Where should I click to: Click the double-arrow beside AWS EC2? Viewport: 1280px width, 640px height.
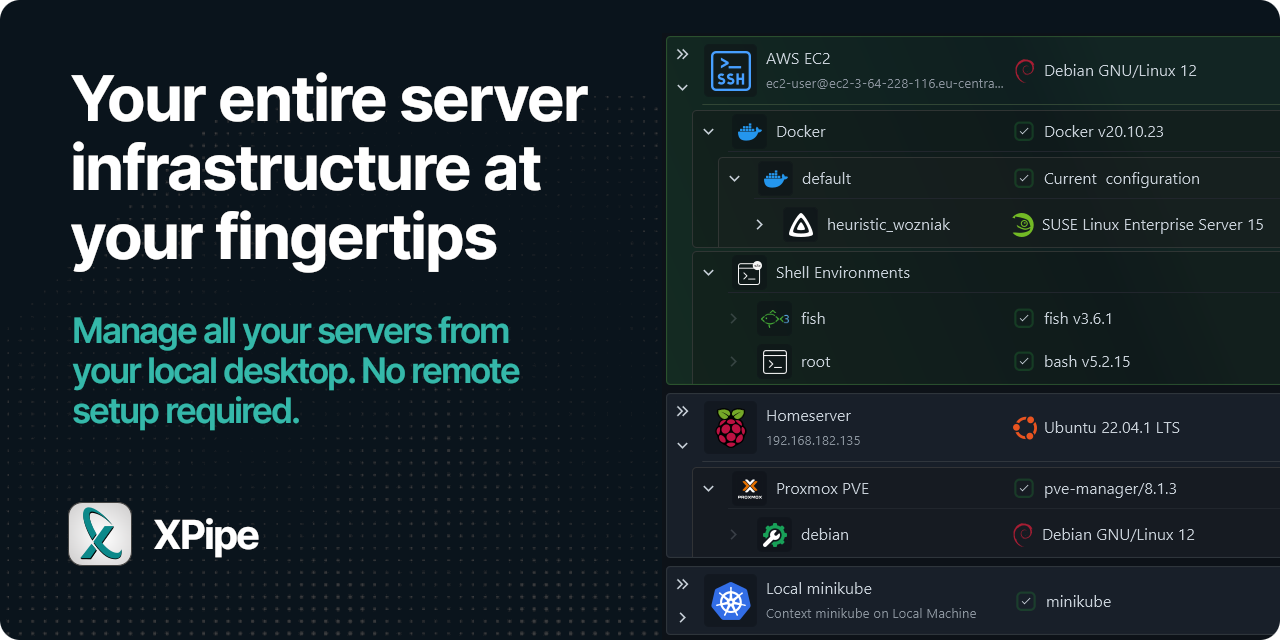click(683, 54)
